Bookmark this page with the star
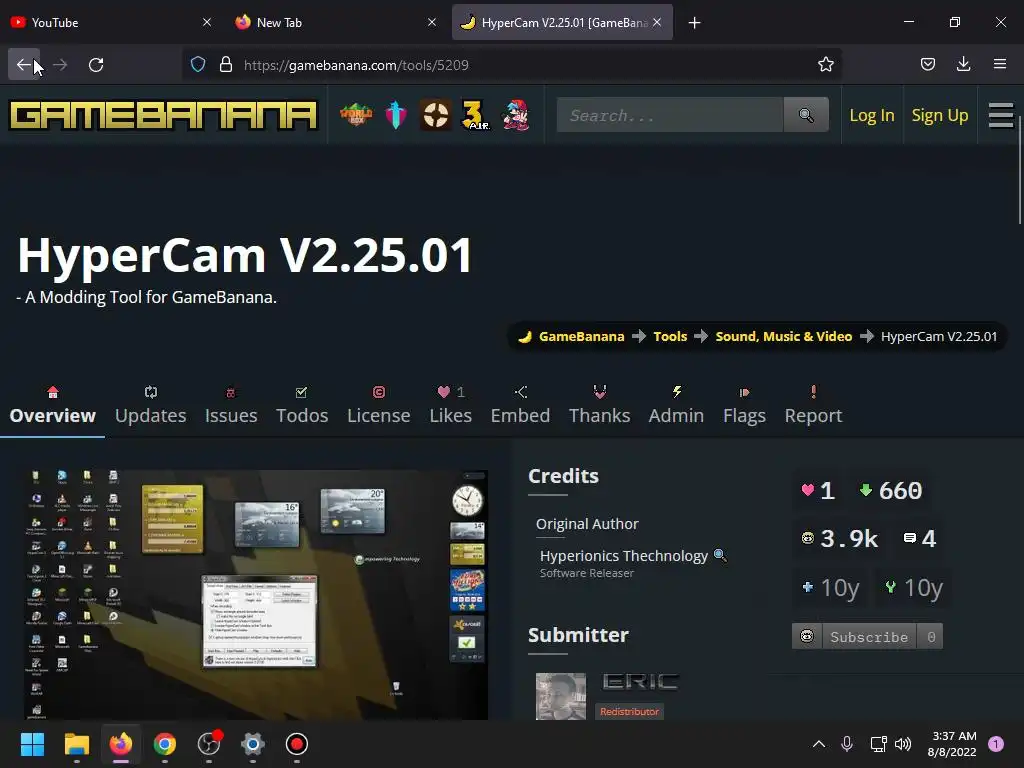 click(x=825, y=65)
